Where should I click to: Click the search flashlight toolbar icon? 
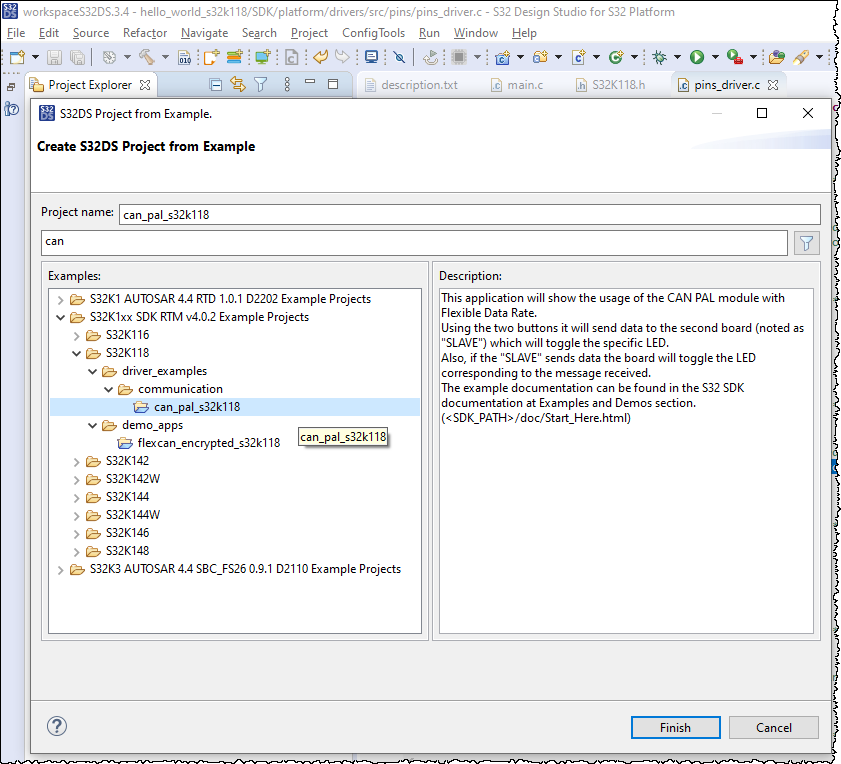tap(801, 57)
